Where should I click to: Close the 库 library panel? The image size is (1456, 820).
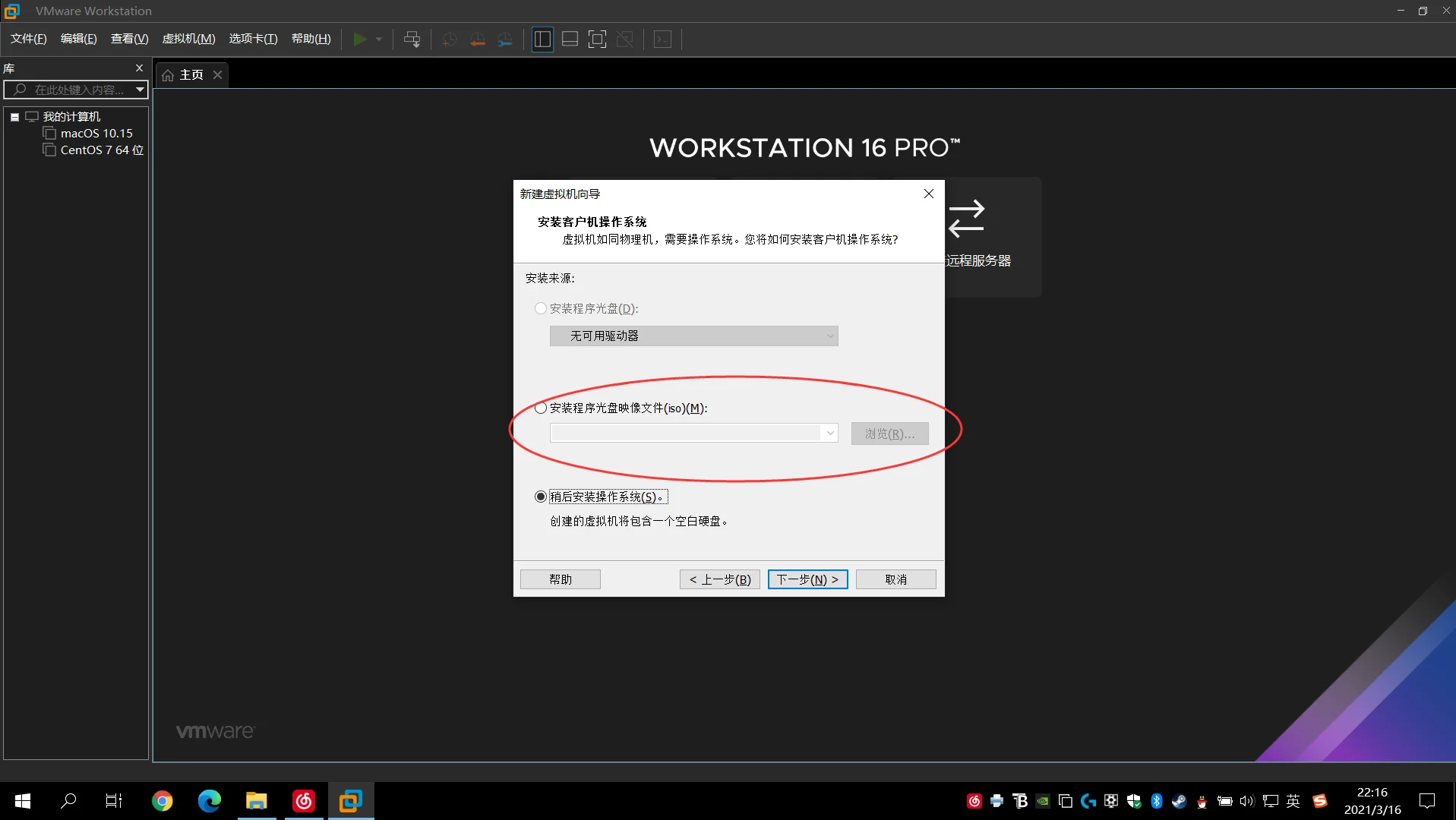(140, 68)
